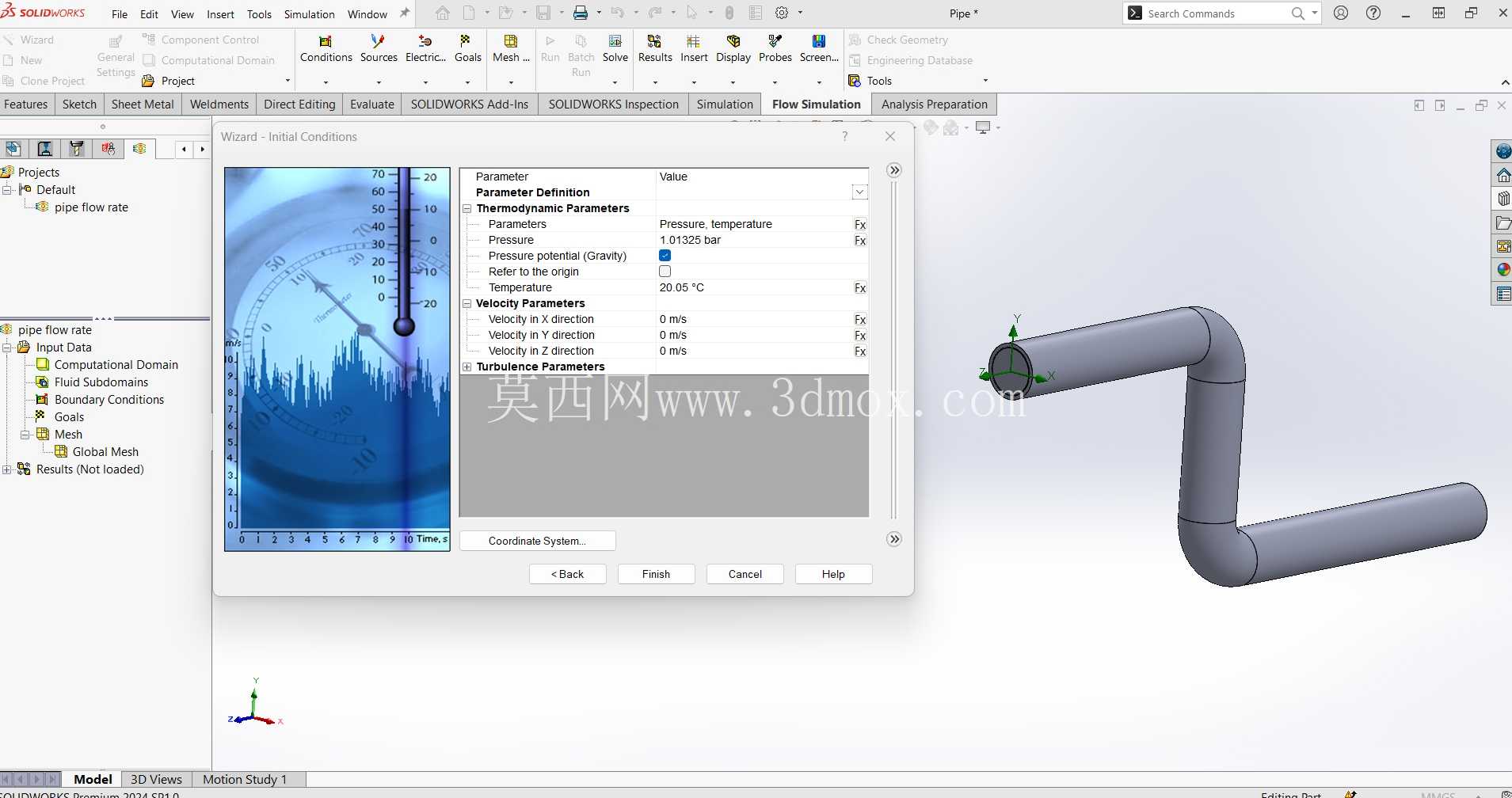Open ConfigurationManager tab icon
The width and height of the screenshot is (1512, 798).
tap(77, 148)
